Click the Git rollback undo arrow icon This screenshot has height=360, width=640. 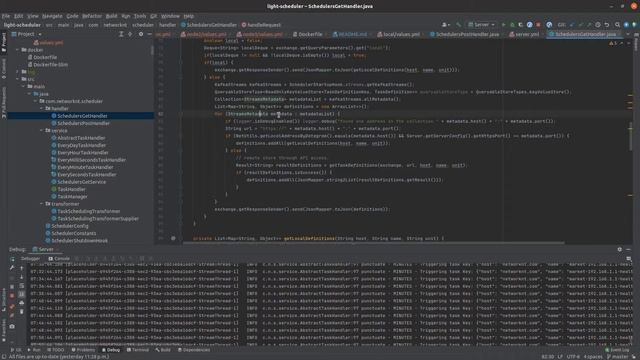607,25
